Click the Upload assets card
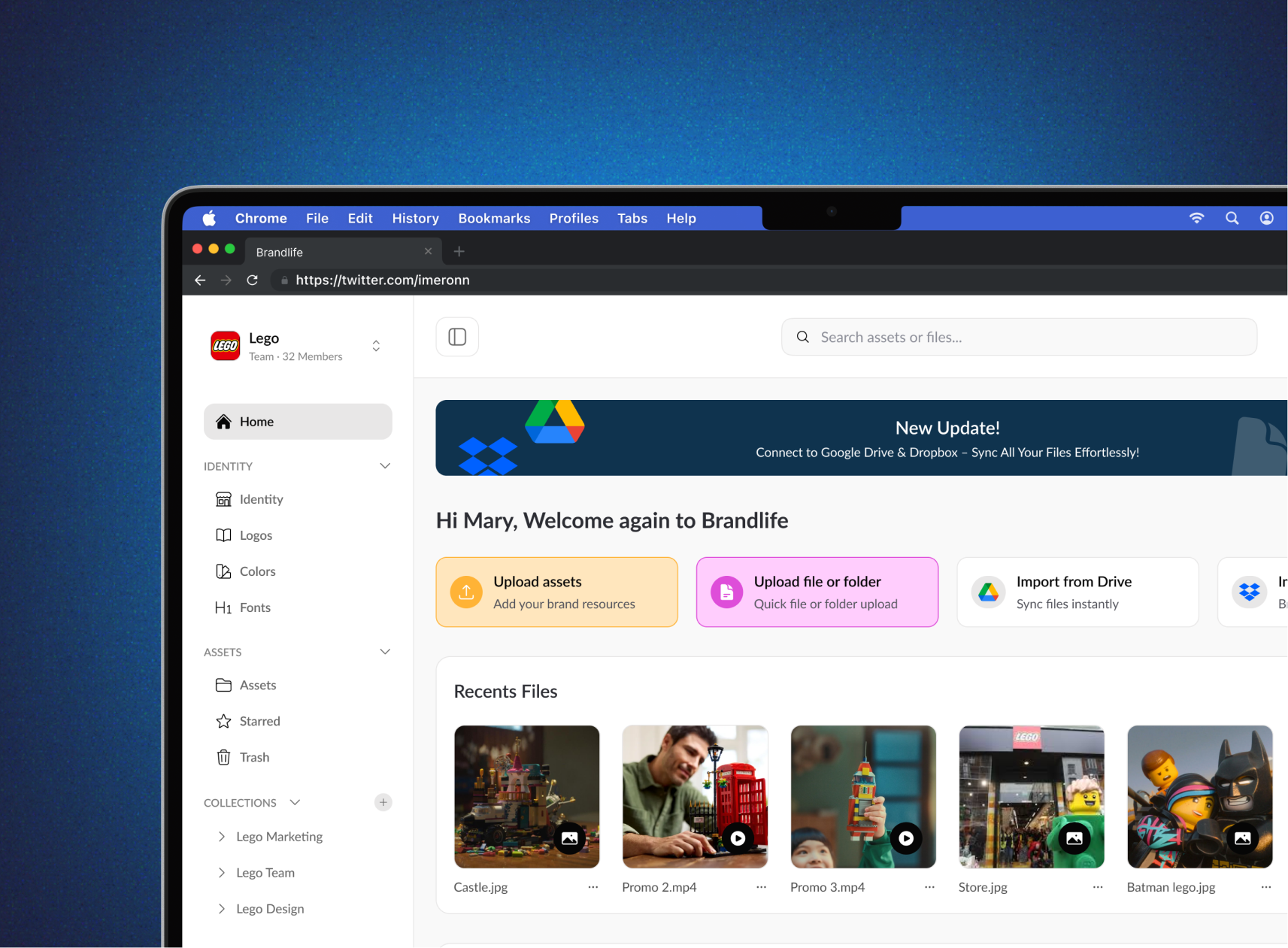Screen dimensions: 1288x948 tap(556, 592)
